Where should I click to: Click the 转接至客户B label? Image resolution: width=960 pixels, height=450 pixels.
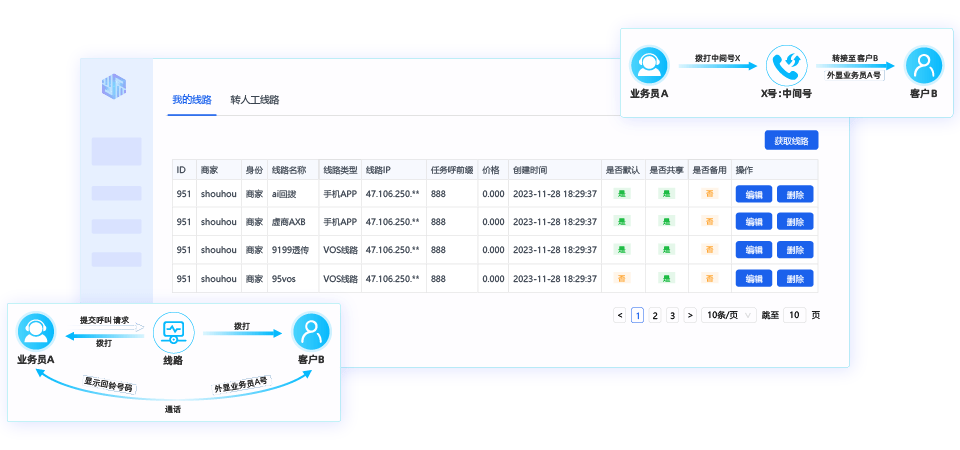[855, 58]
